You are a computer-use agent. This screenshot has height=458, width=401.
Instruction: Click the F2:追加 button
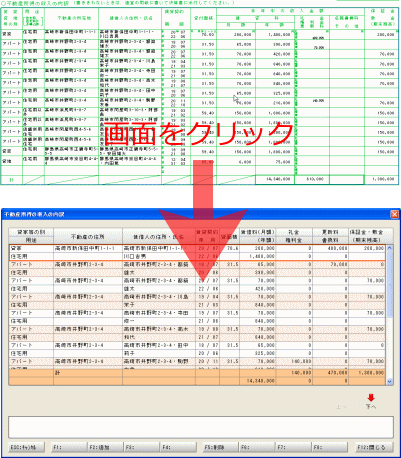click(x=105, y=447)
